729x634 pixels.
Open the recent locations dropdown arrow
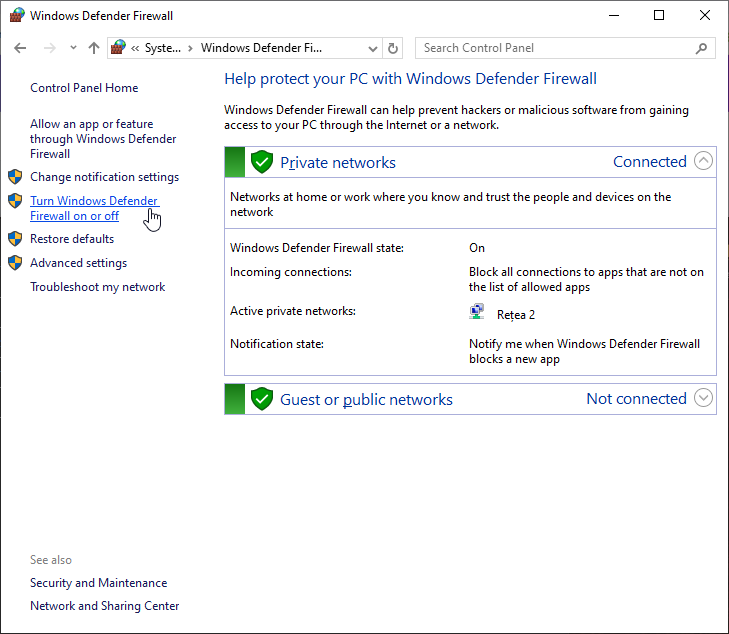[x=73, y=47]
